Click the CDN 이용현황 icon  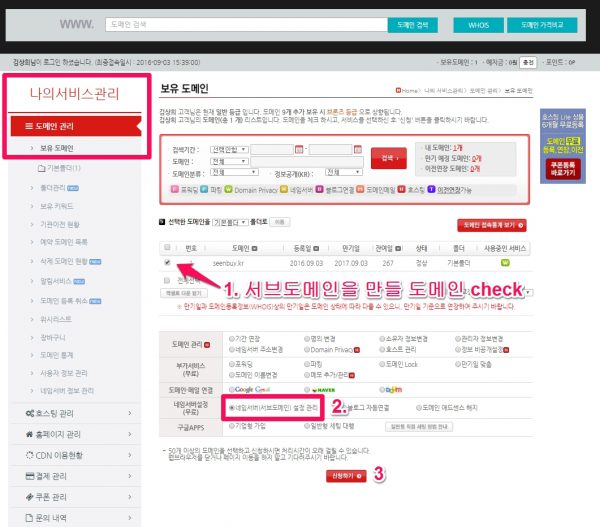click(27, 455)
